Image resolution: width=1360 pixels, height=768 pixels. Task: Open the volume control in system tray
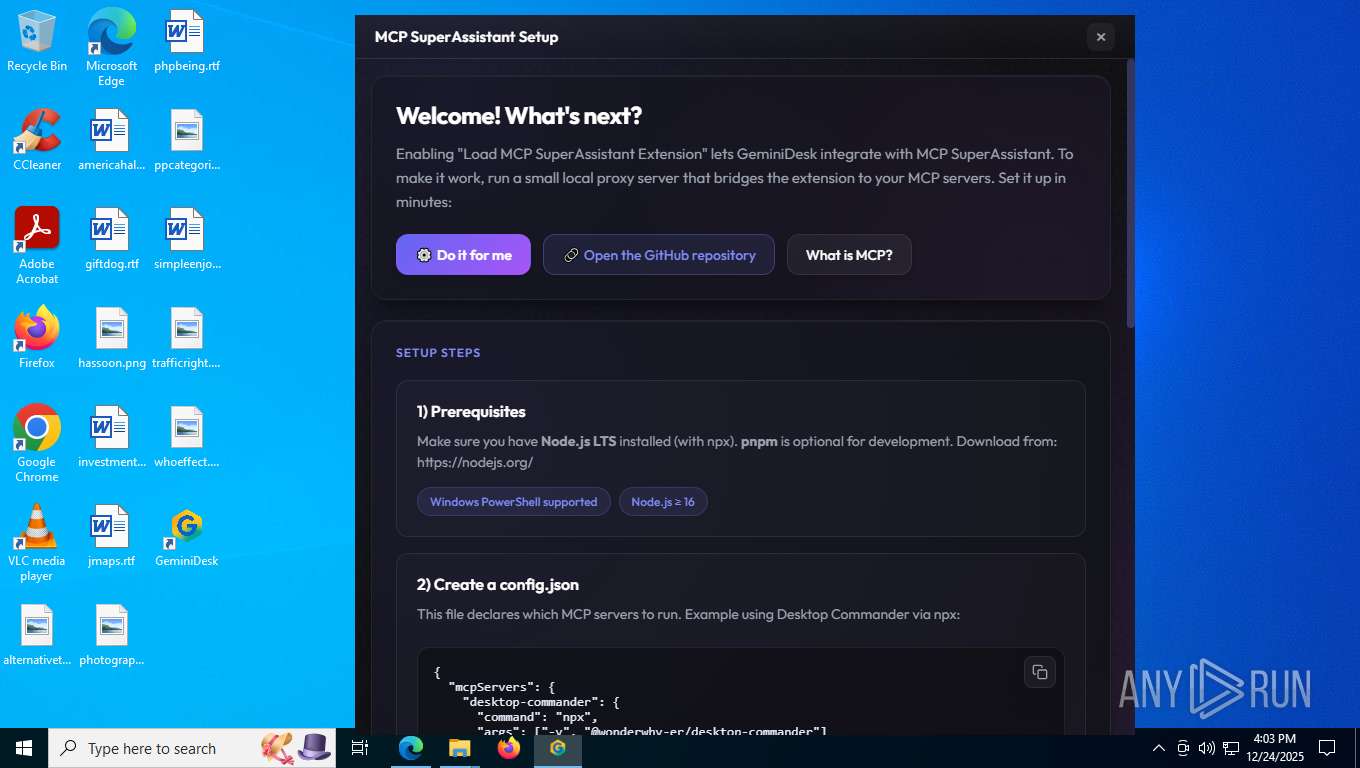coord(1207,748)
